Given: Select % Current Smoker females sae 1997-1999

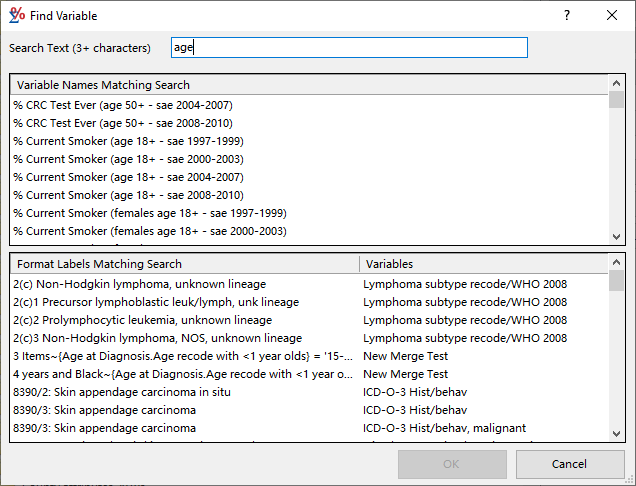Looking at the screenshot, I should coord(150,213).
